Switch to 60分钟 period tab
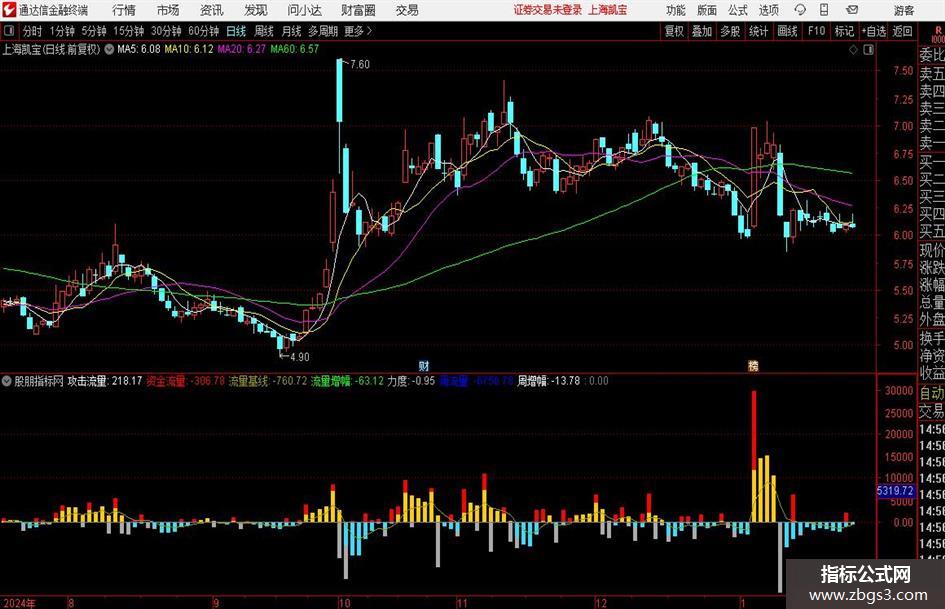Screen dimensions: 945x609 pyautogui.click(x=204, y=31)
